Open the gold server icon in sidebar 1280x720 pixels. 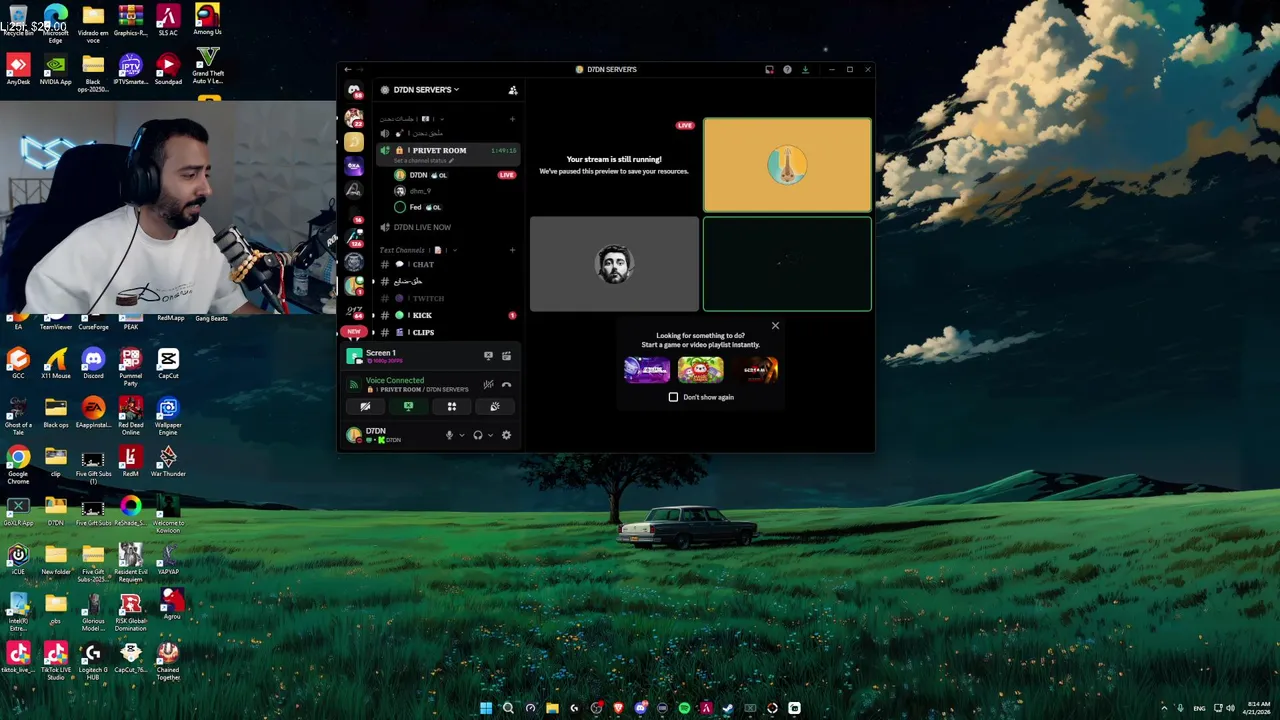click(354, 141)
